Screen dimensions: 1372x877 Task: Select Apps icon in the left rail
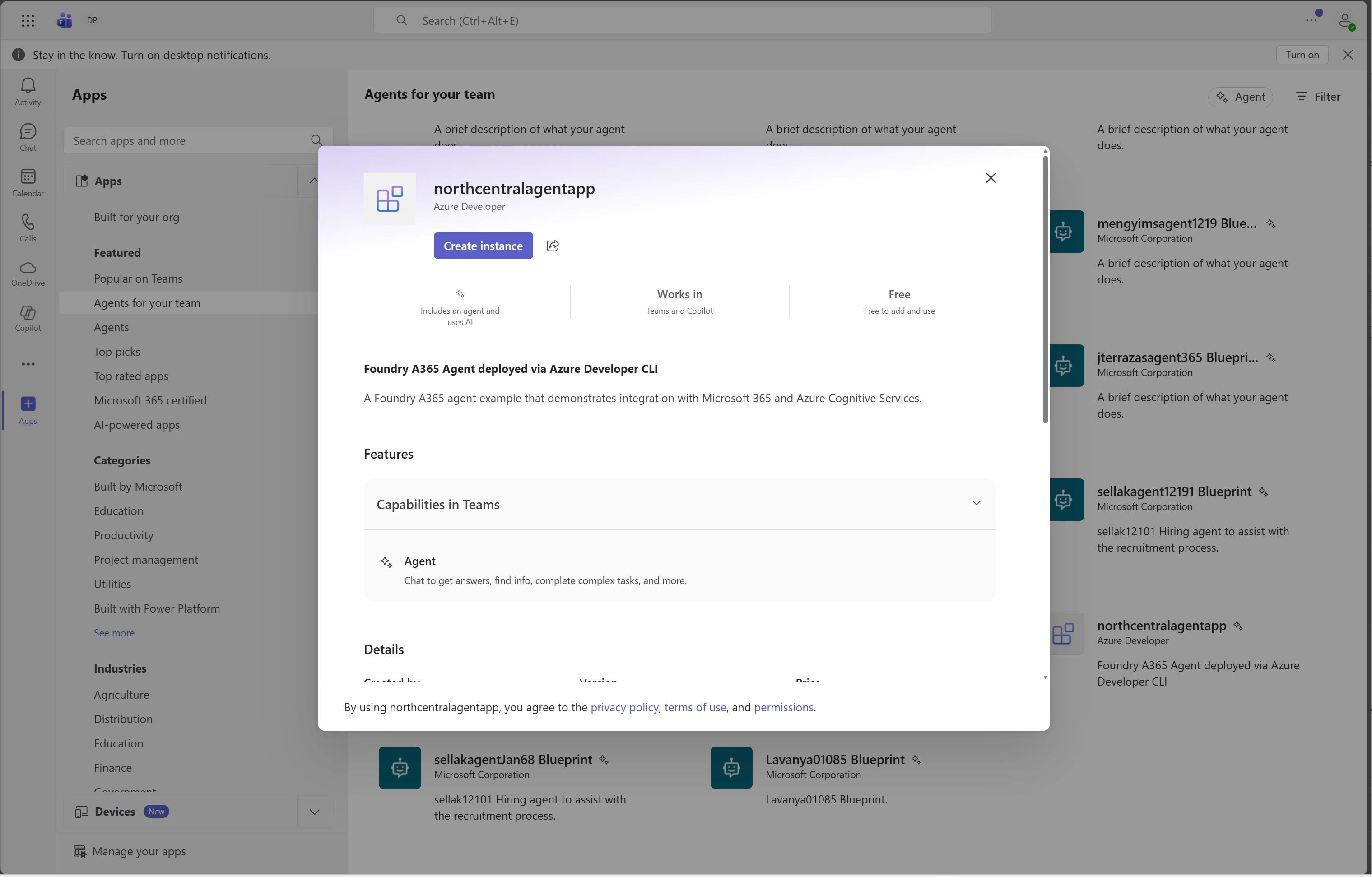click(x=28, y=410)
